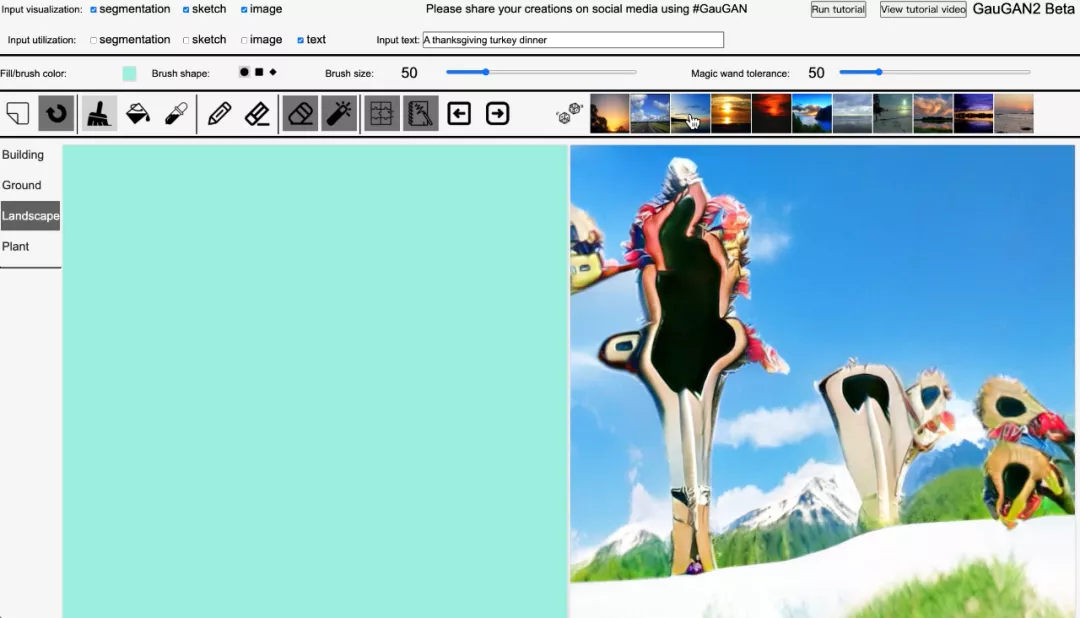Select the paint bucket fill tool
Viewport: 1080px width, 618px height.
(137, 114)
